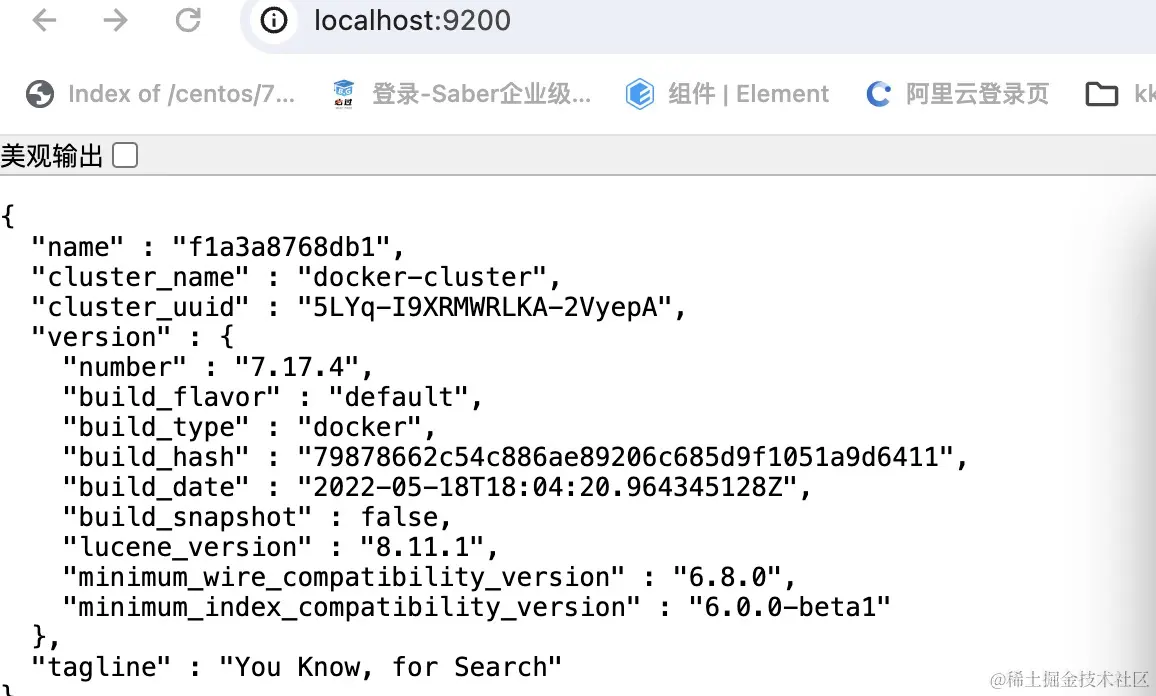Open the 组件 | Element bookmark
The width and height of the screenshot is (1156, 696).
tap(748, 94)
